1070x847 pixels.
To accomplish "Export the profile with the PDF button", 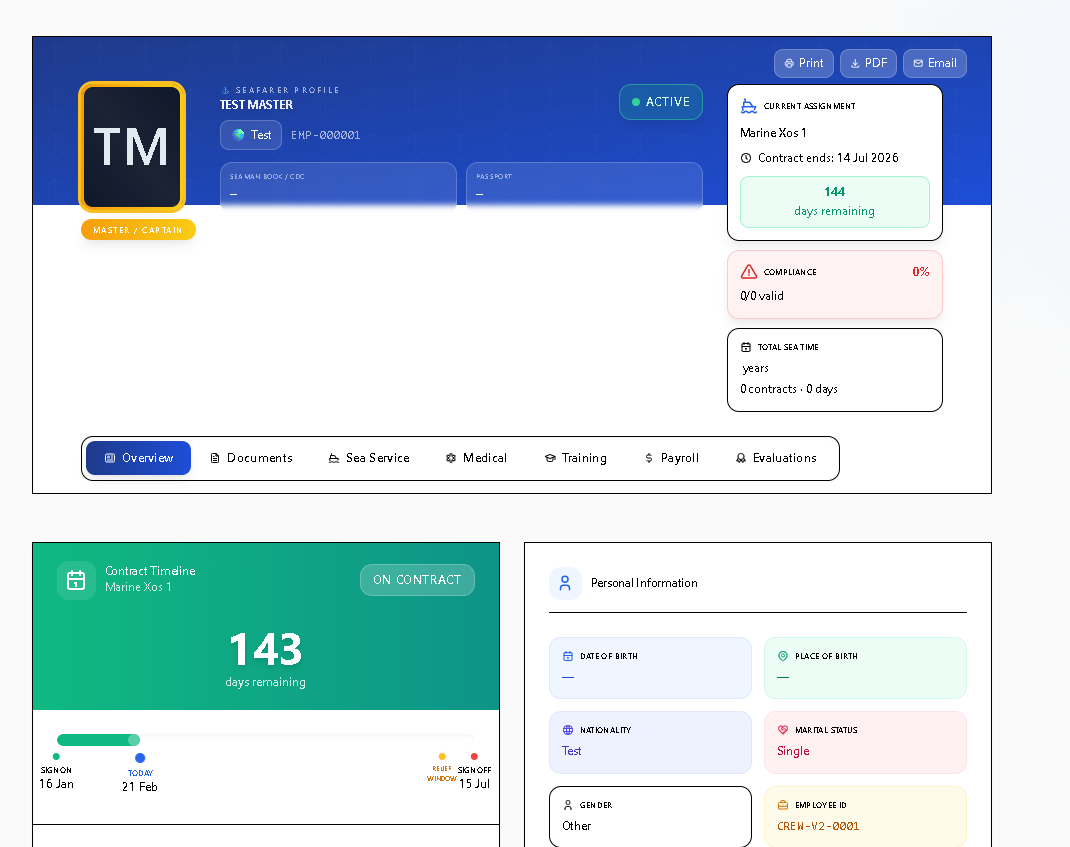I will coord(868,63).
